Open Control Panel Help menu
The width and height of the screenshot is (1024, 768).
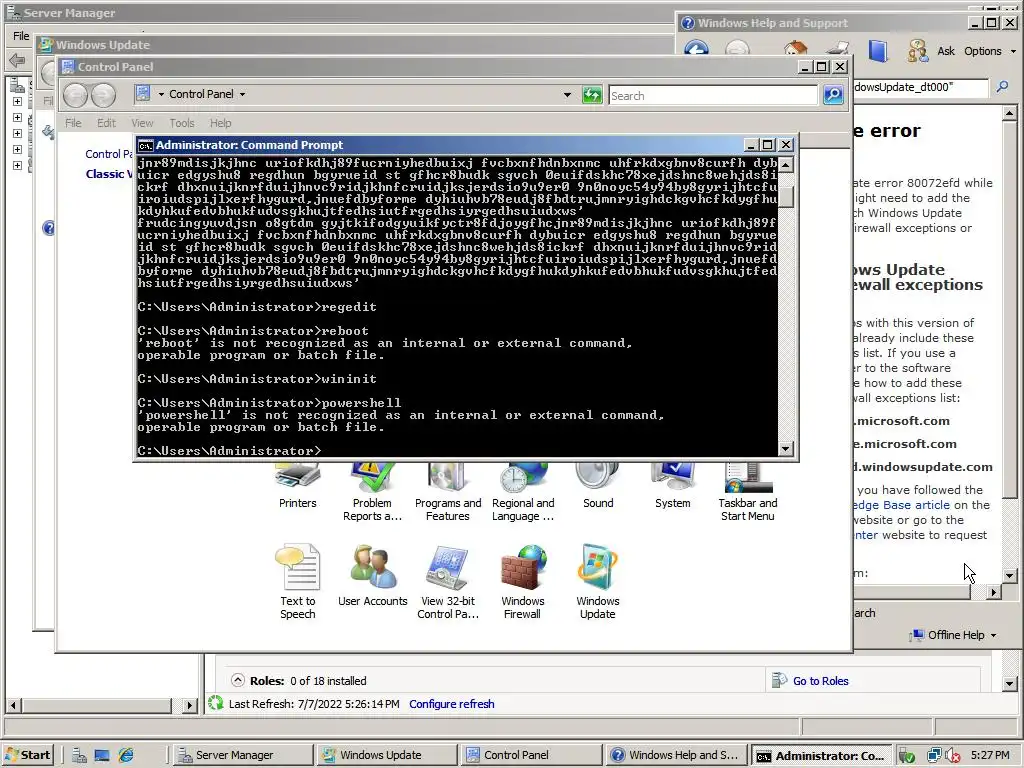[220, 123]
